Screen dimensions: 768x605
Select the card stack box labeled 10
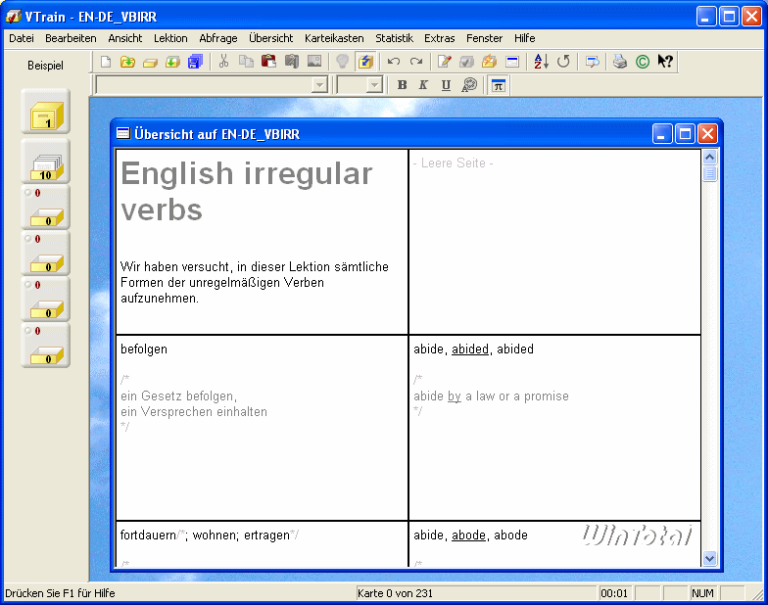(x=46, y=161)
